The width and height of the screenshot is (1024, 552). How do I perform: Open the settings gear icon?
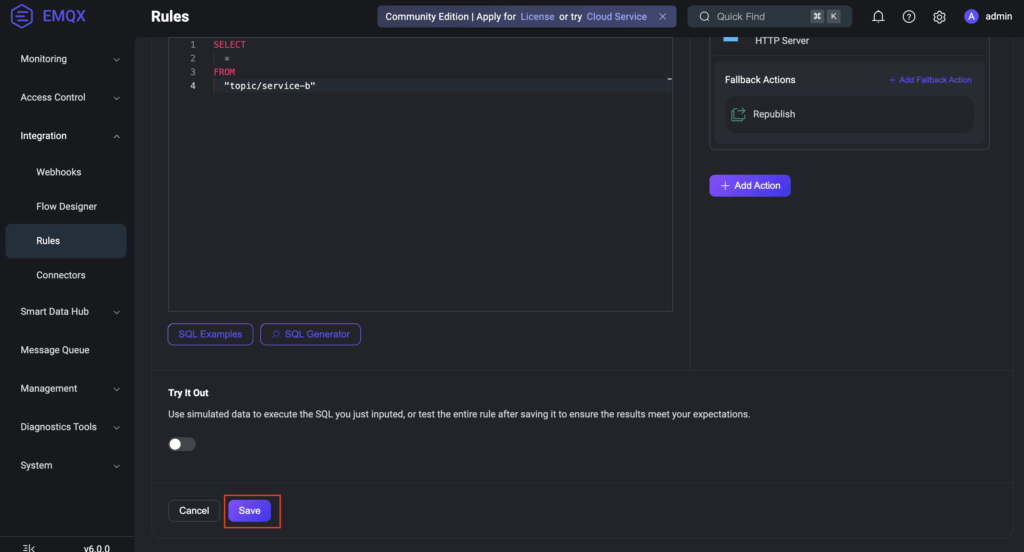coord(939,17)
